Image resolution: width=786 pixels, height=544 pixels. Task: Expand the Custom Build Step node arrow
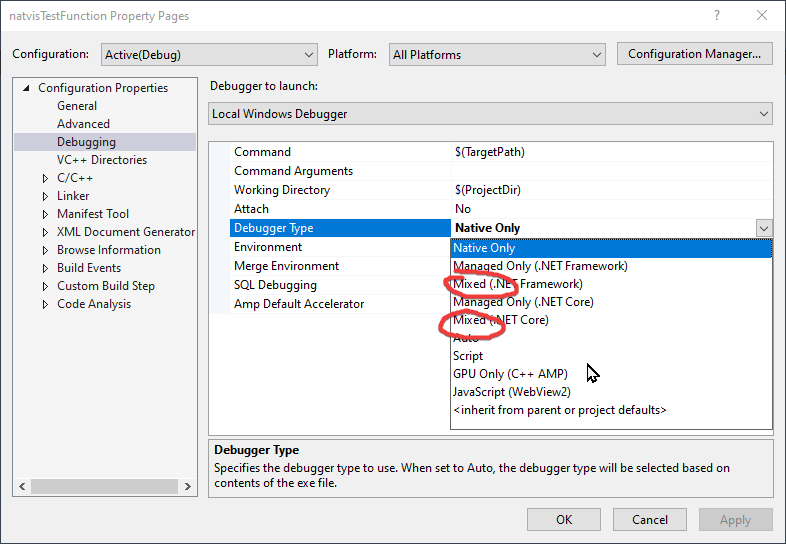pyautogui.click(x=45, y=286)
